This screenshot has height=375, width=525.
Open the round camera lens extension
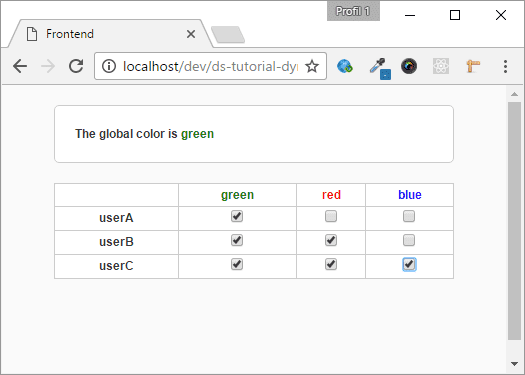[x=409, y=66]
